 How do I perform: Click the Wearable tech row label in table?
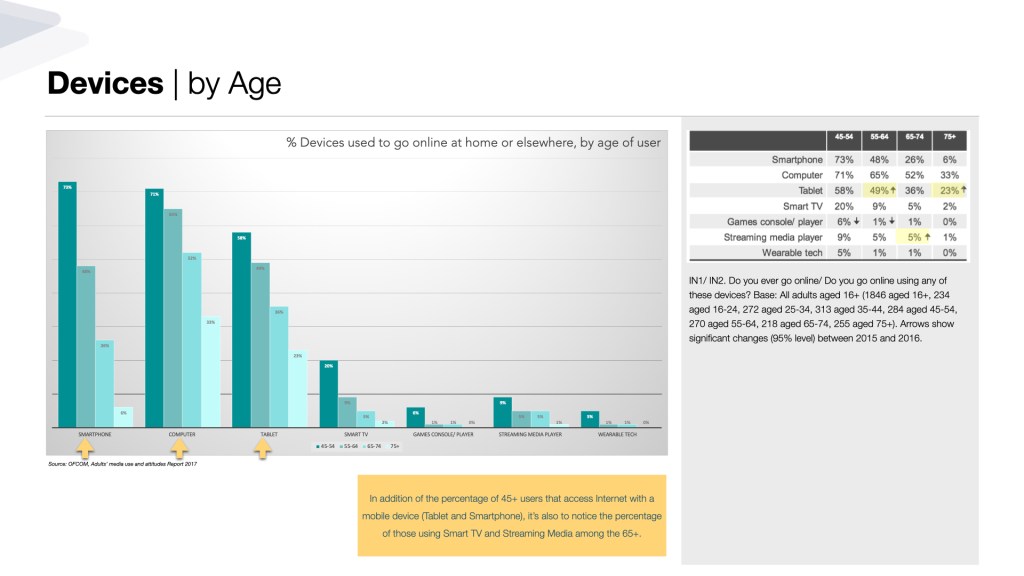tap(791, 253)
